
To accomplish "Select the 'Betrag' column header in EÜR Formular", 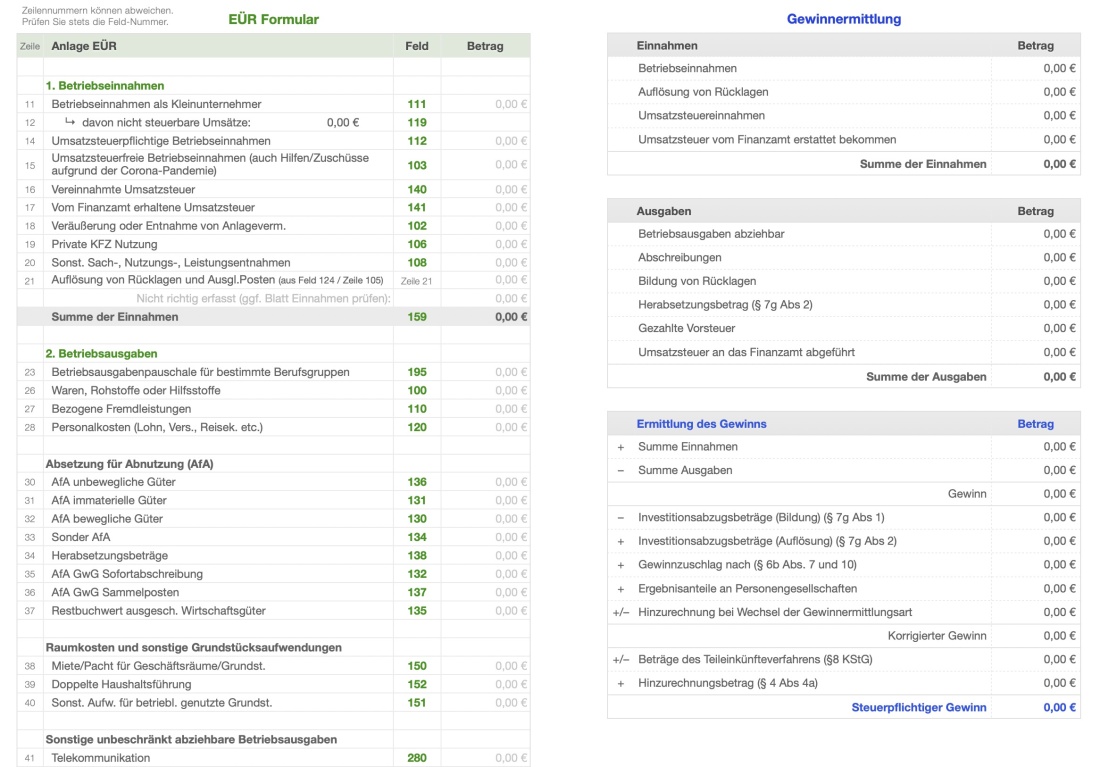I will (x=485, y=46).
